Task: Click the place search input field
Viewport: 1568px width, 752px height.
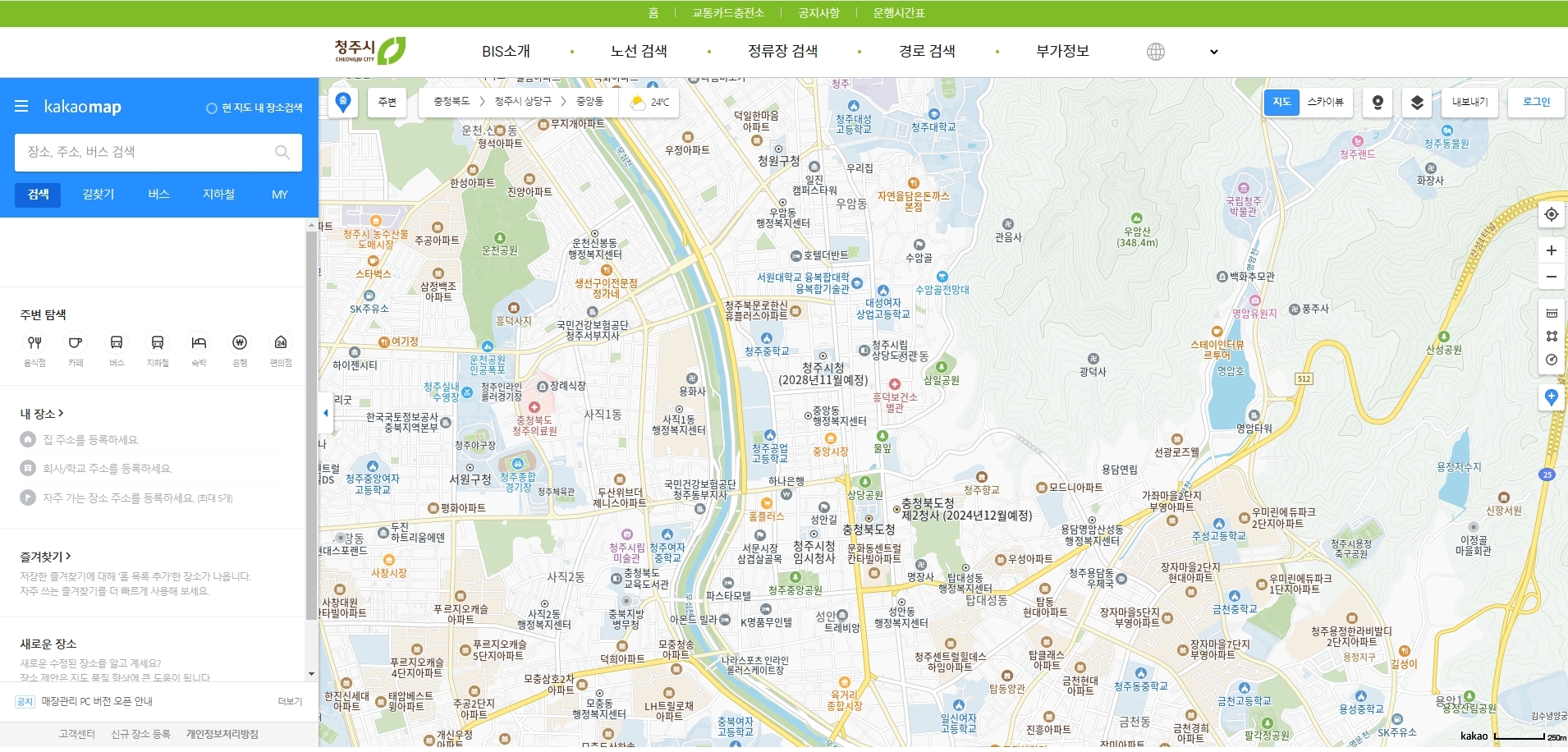Action: pyautogui.click(x=158, y=152)
